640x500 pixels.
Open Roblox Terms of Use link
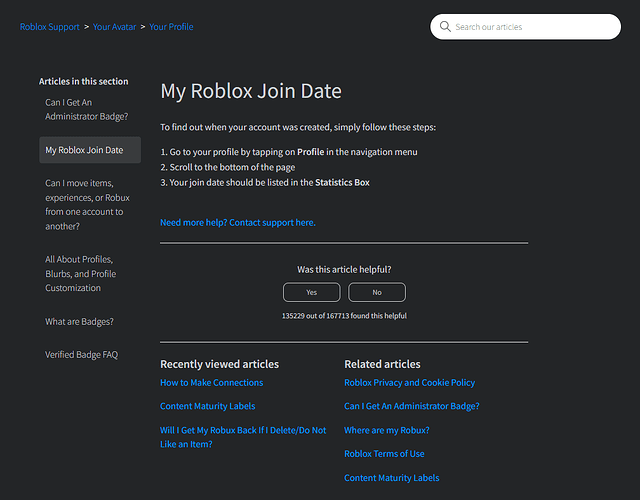point(384,454)
